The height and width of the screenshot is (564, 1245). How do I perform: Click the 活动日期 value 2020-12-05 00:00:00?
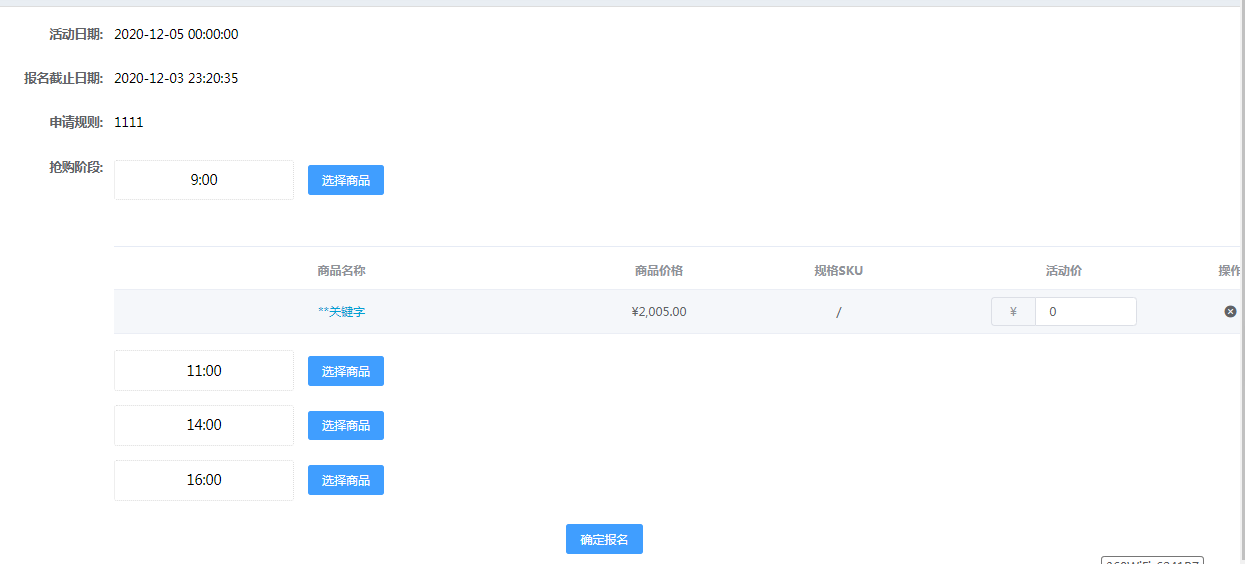click(176, 35)
